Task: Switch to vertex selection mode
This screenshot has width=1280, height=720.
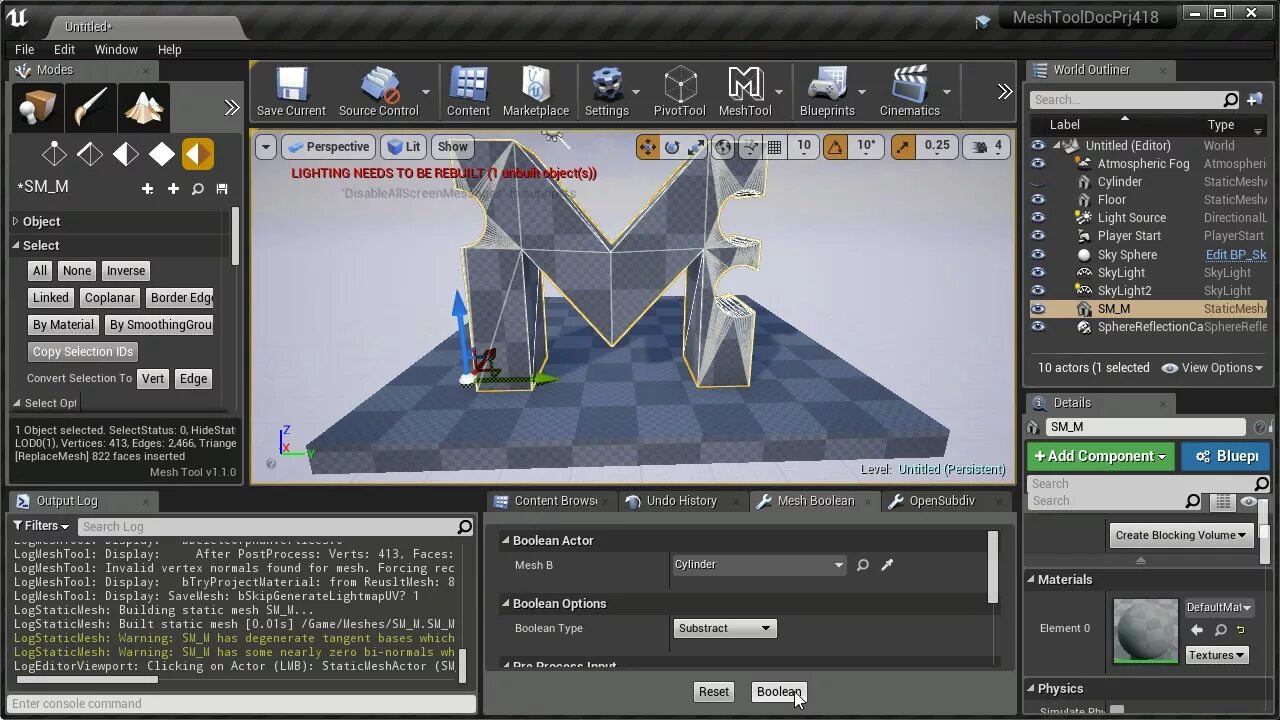Action: point(54,154)
